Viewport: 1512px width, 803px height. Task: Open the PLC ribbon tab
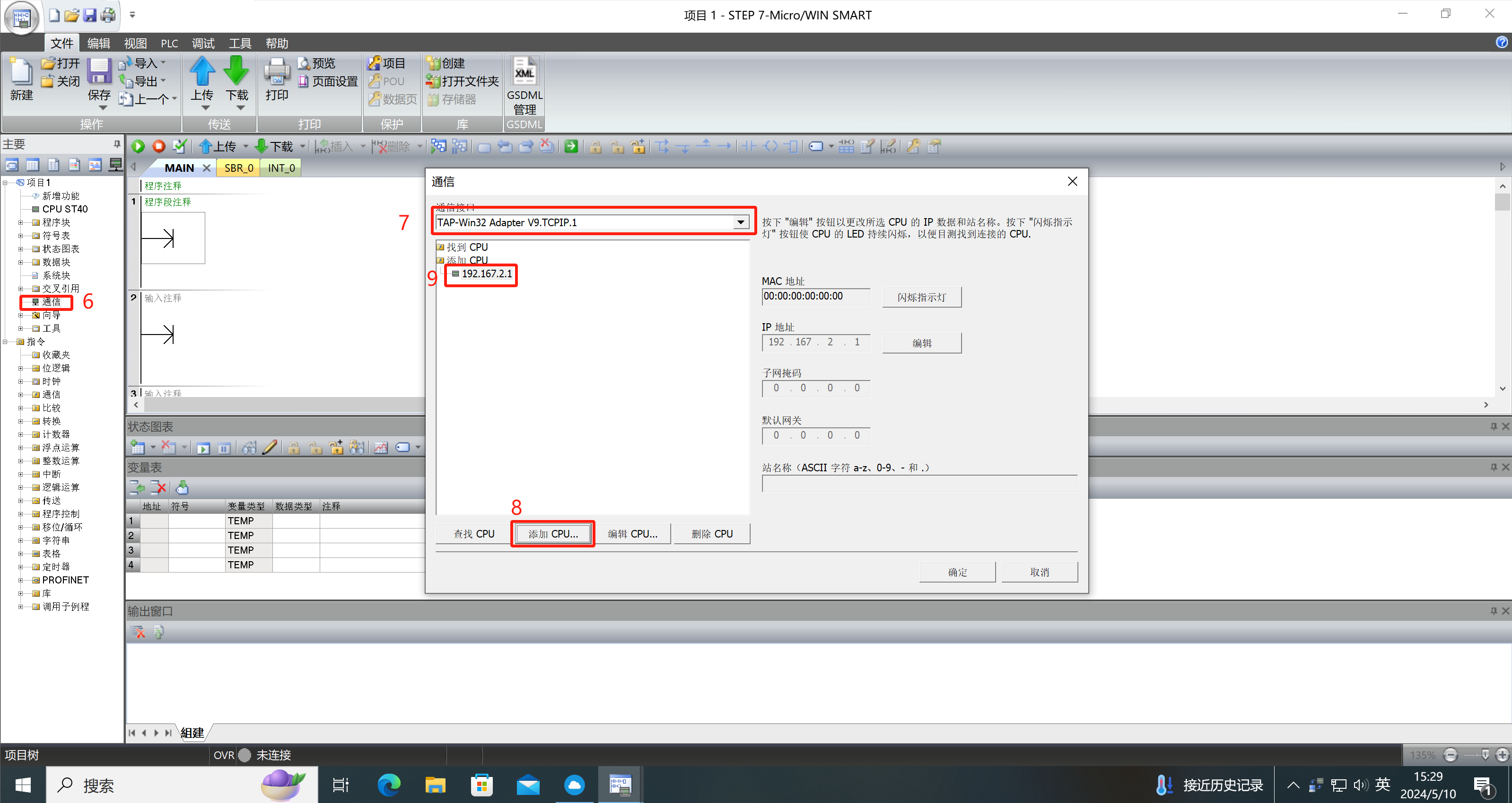[x=170, y=43]
